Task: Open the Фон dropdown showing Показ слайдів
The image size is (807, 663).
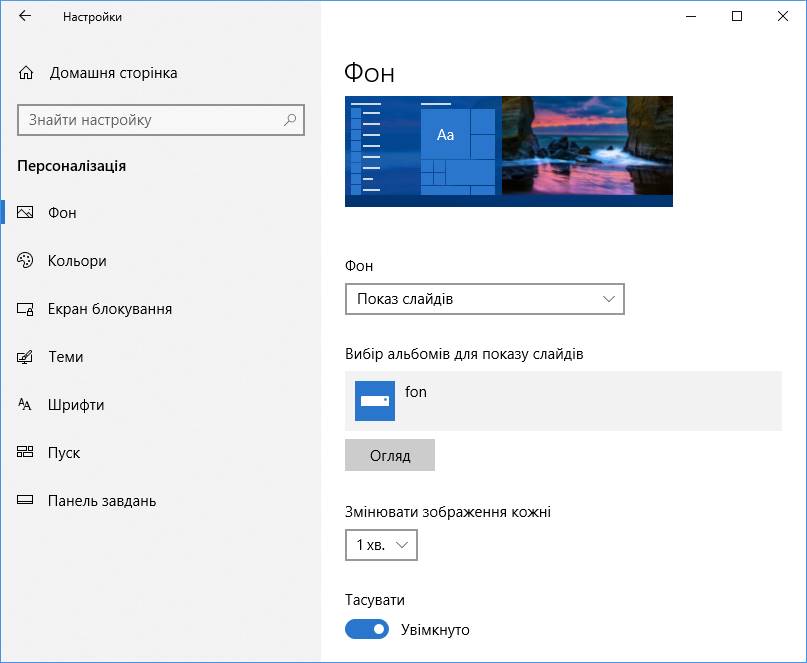Action: tap(484, 299)
